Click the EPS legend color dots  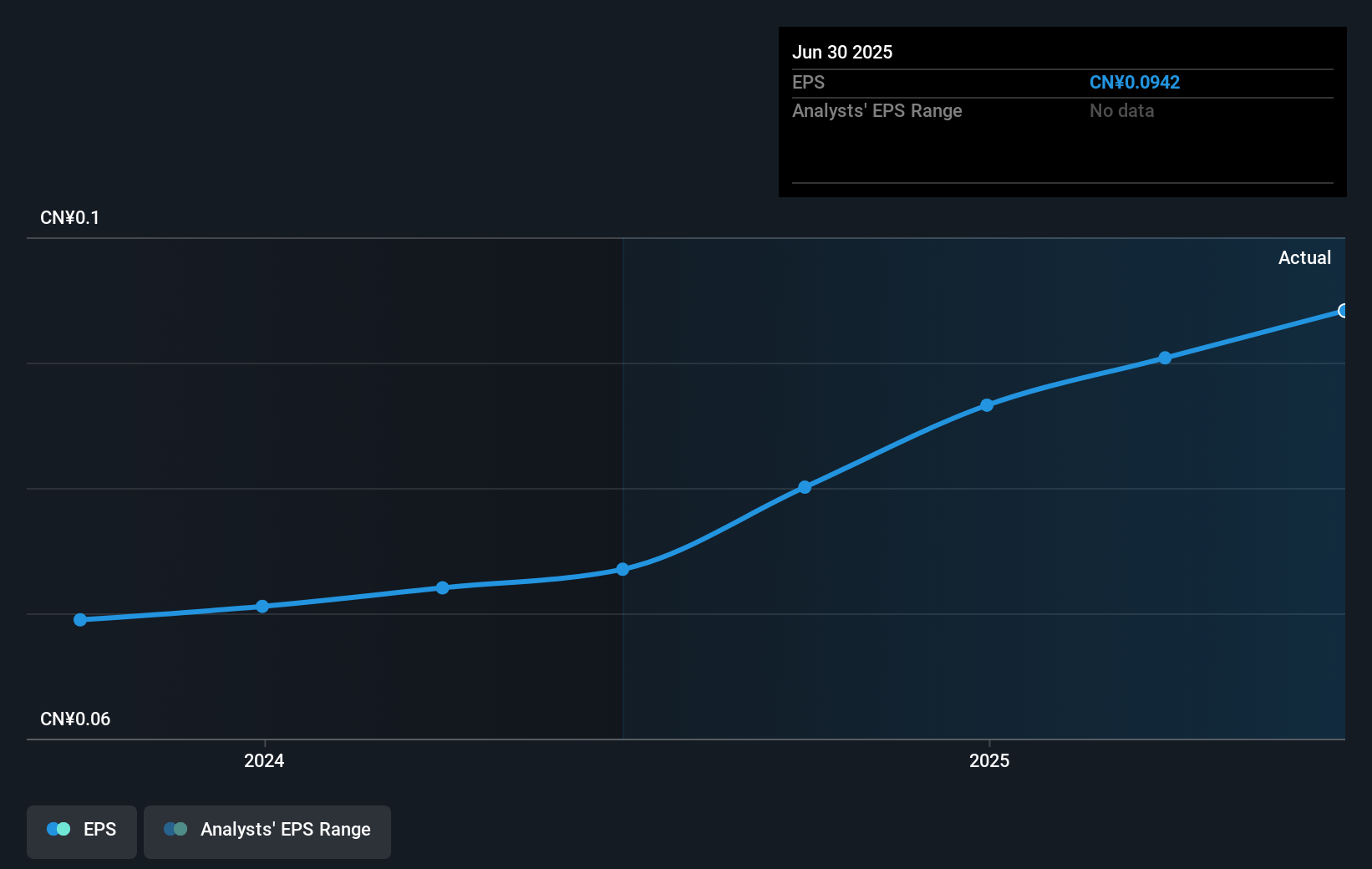pos(58,829)
